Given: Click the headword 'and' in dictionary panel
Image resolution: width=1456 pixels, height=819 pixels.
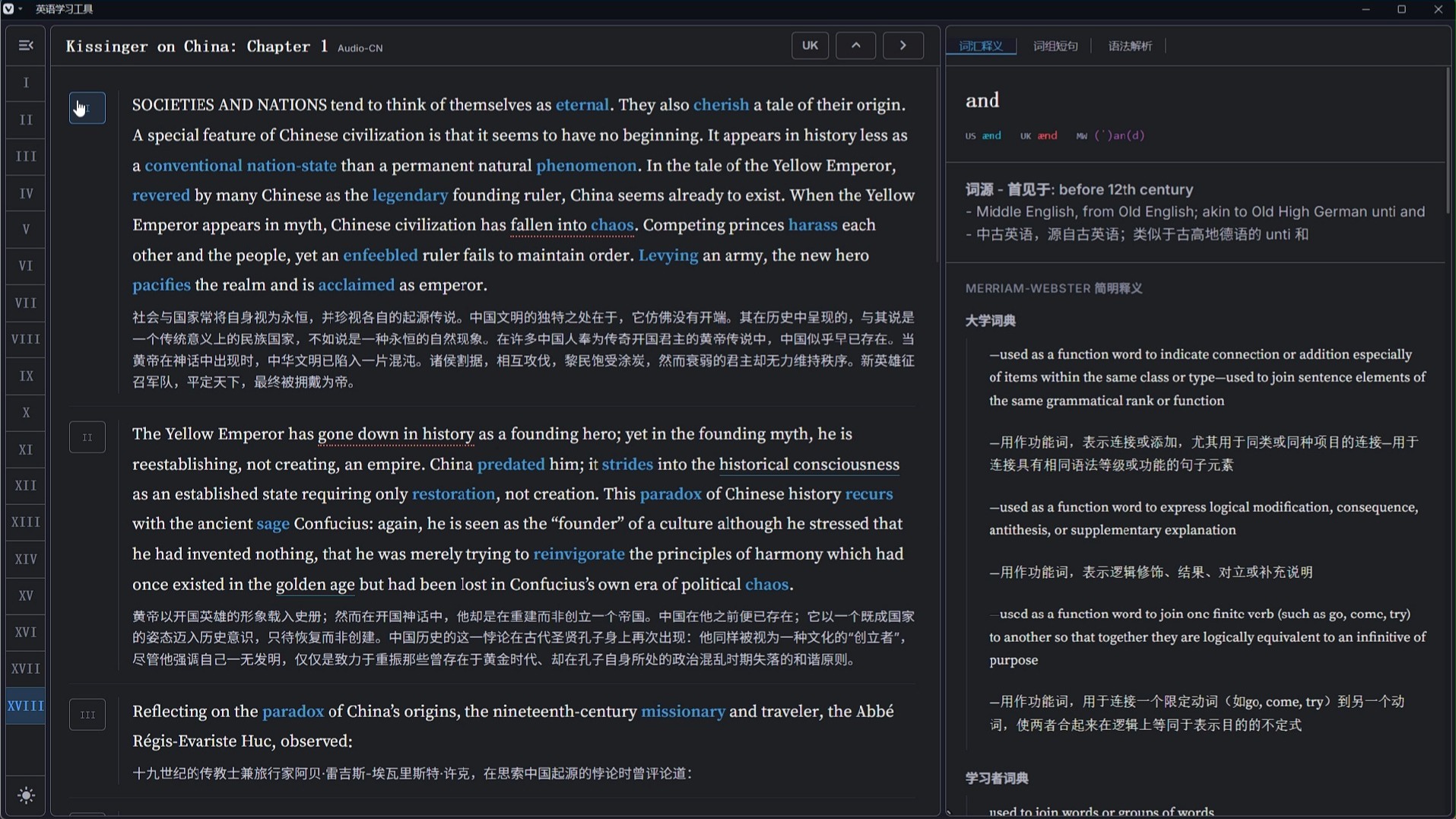Looking at the screenshot, I should (982, 100).
